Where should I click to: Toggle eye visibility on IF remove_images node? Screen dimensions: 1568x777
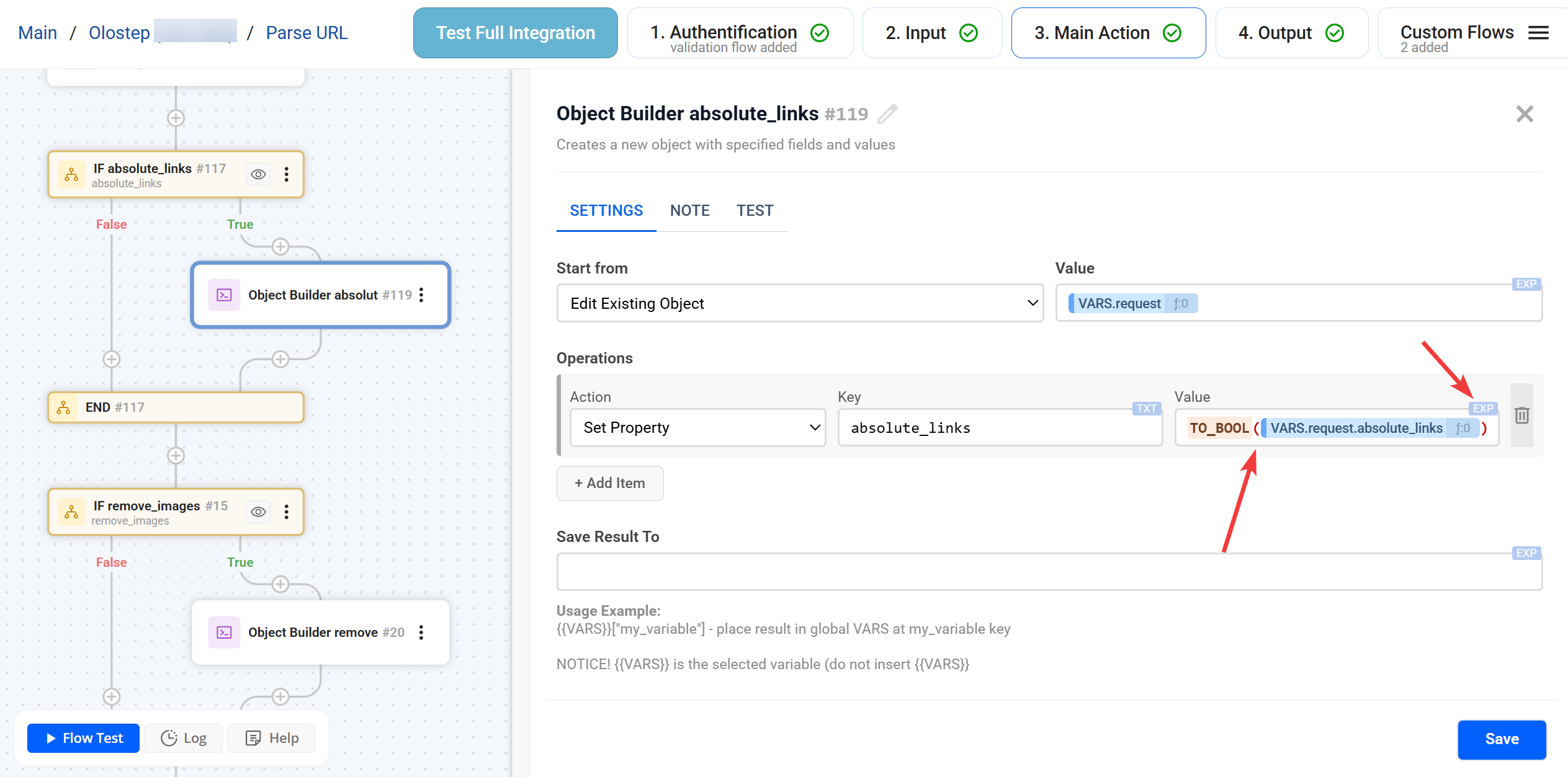pos(258,512)
